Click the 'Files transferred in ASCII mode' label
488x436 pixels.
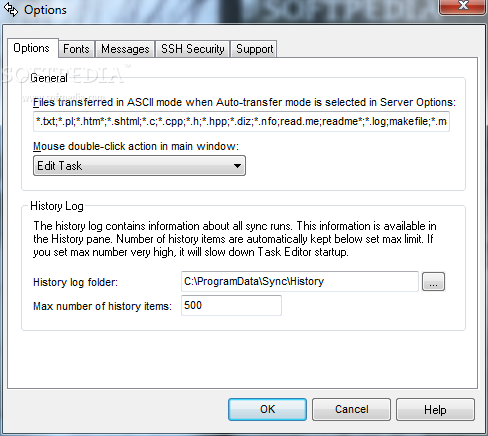[244, 102]
